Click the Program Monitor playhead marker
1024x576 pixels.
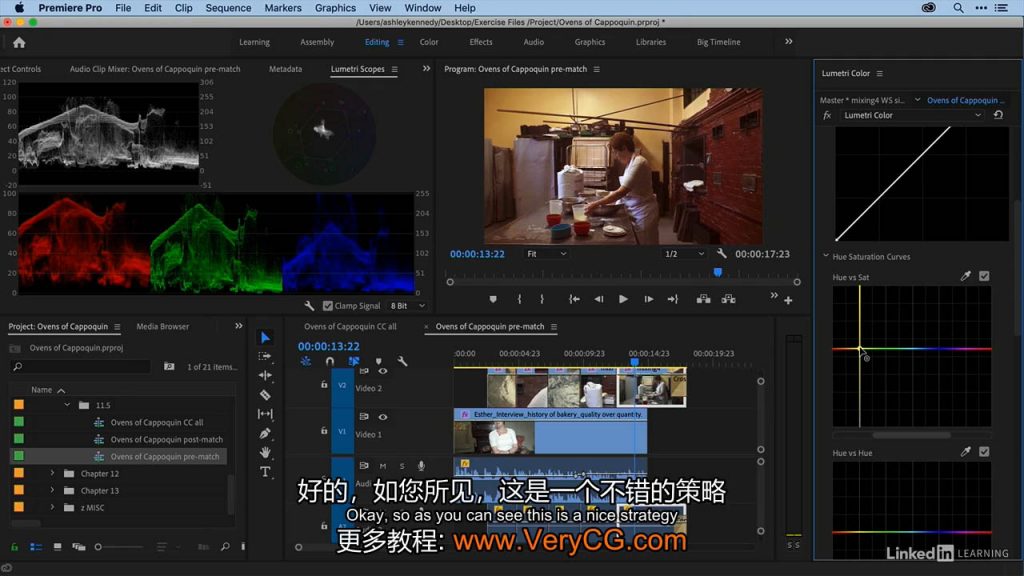pyautogui.click(x=718, y=272)
